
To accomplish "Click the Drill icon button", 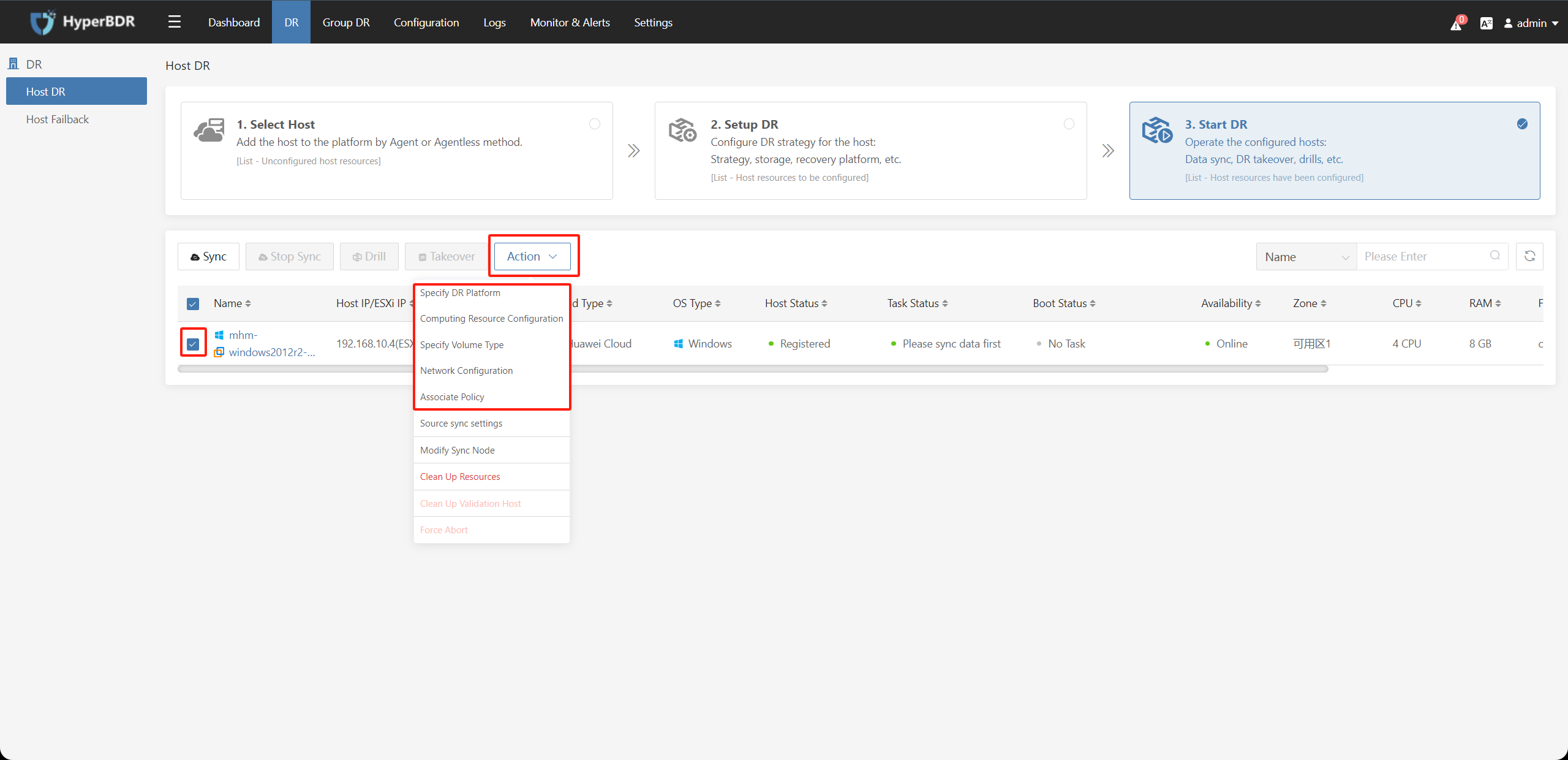I will point(369,256).
